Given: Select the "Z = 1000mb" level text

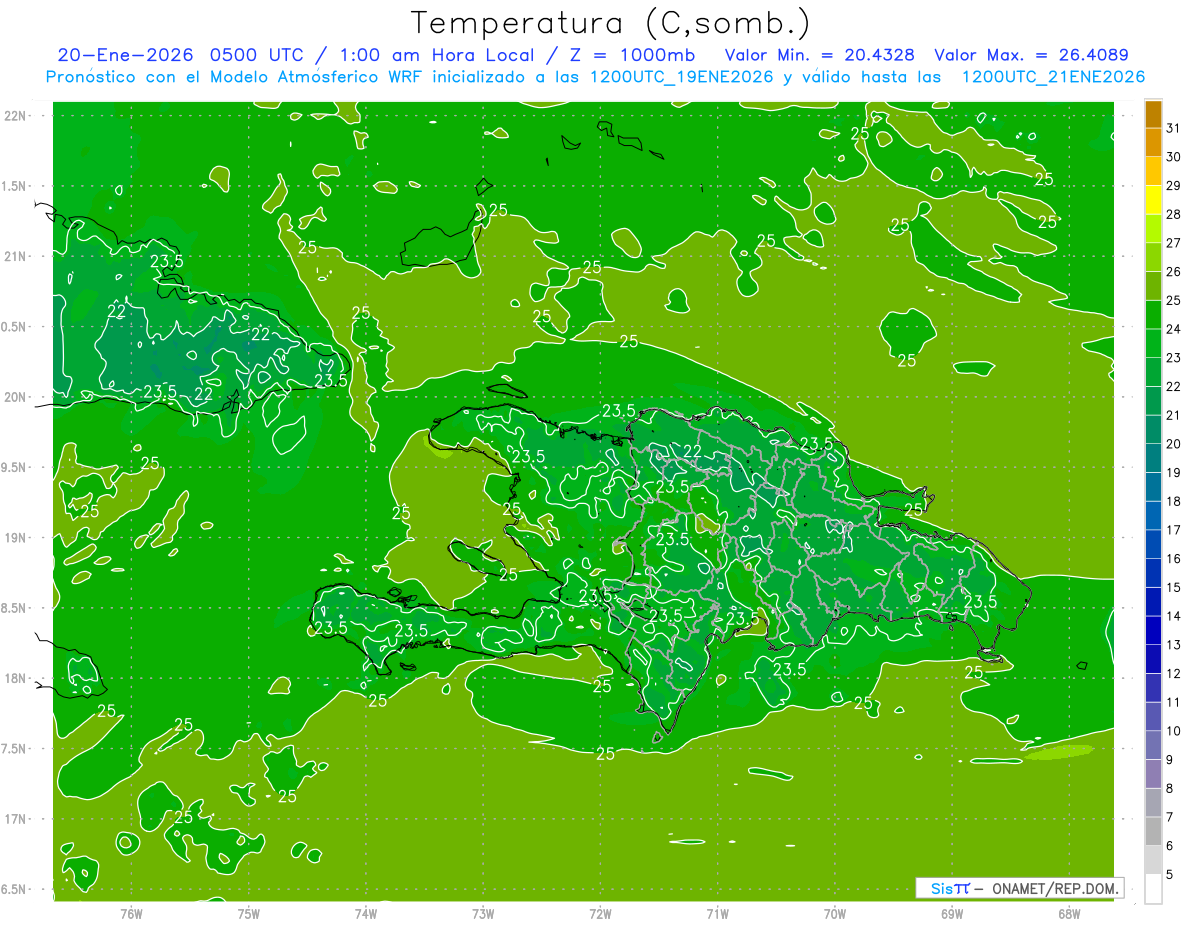Looking at the screenshot, I should [x=634, y=55].
